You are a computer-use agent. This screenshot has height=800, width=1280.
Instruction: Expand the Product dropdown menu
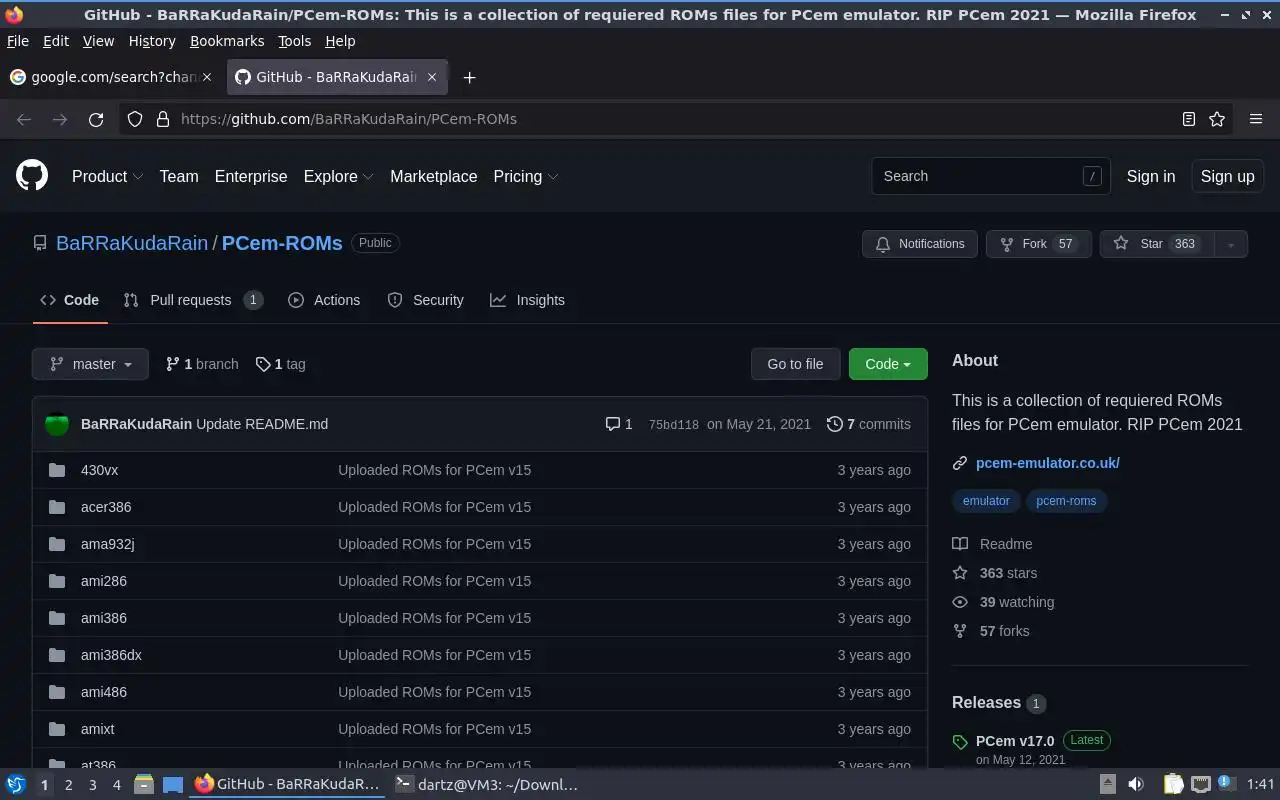pyautogui.click(x=107, y=176)
